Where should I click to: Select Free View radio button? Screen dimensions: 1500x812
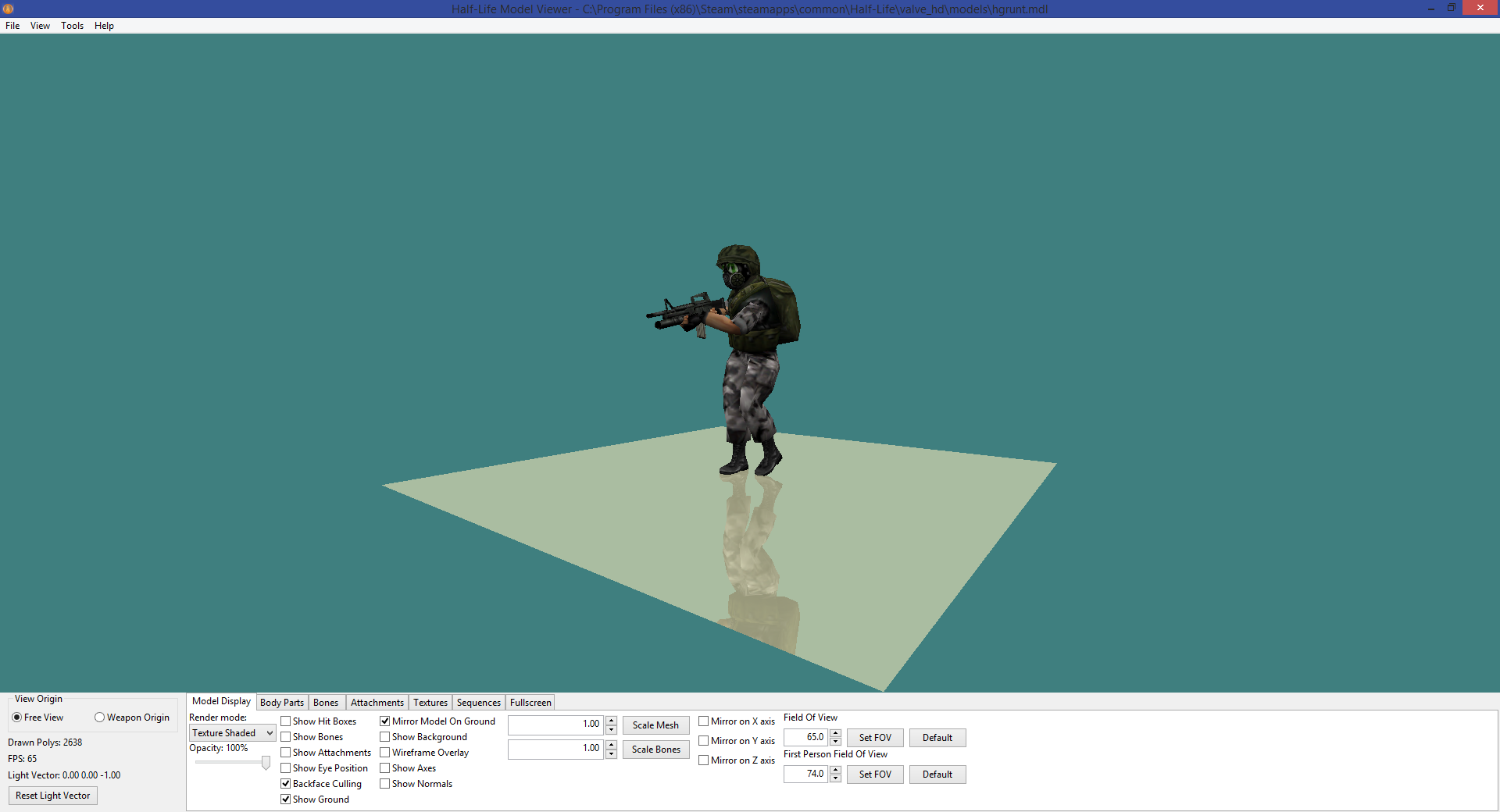(x=37, y=718)
